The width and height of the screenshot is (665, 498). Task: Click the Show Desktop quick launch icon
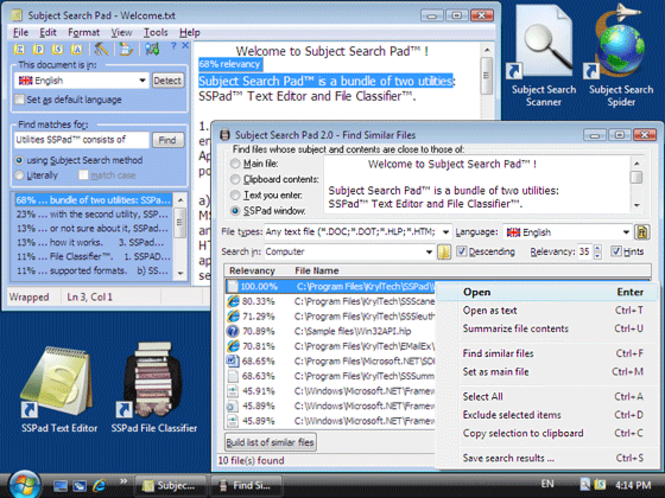(x=60, y=486)
